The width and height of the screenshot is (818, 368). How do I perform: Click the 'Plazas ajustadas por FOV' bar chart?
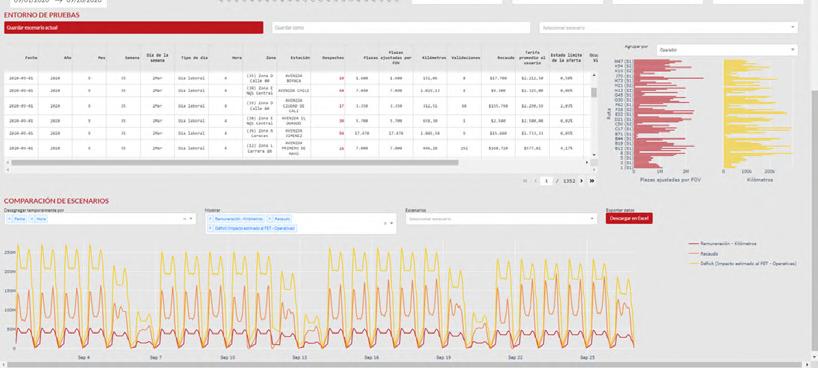coord(669,113)
